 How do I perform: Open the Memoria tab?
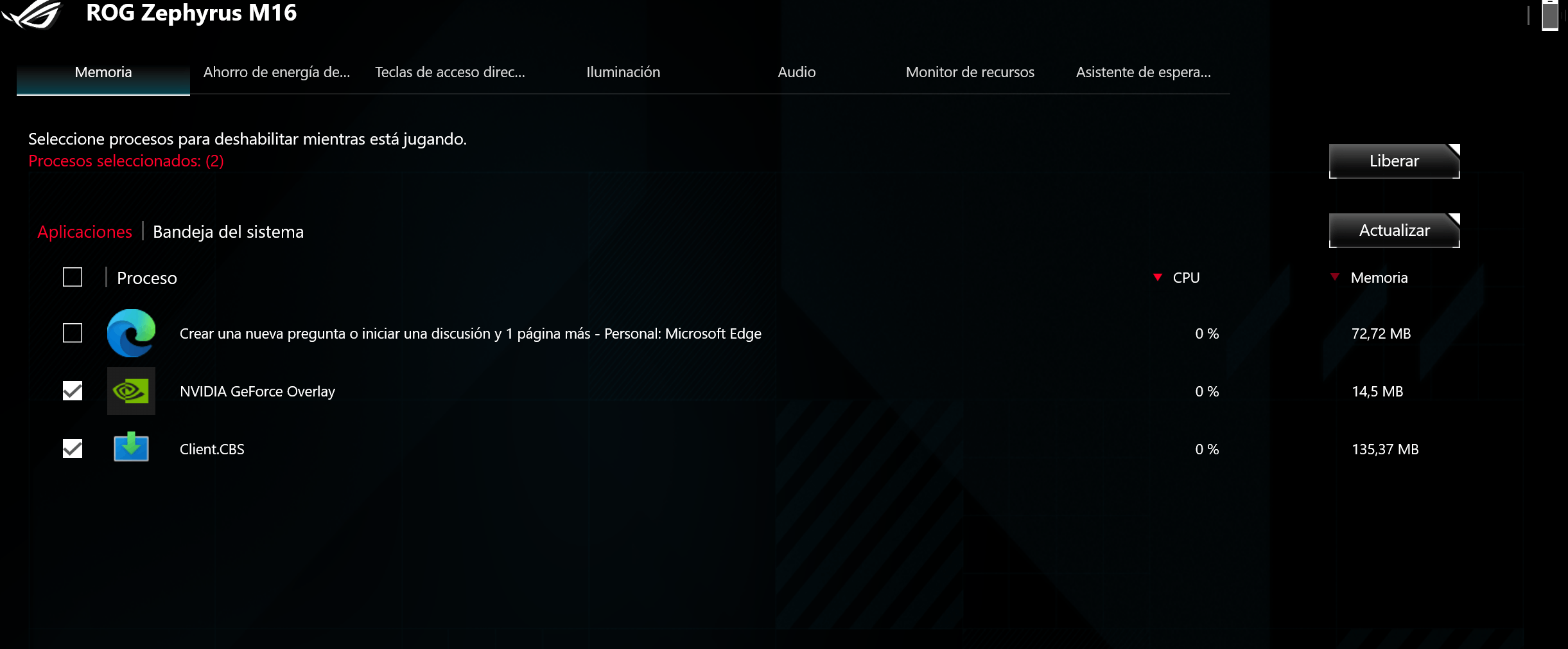103,73
